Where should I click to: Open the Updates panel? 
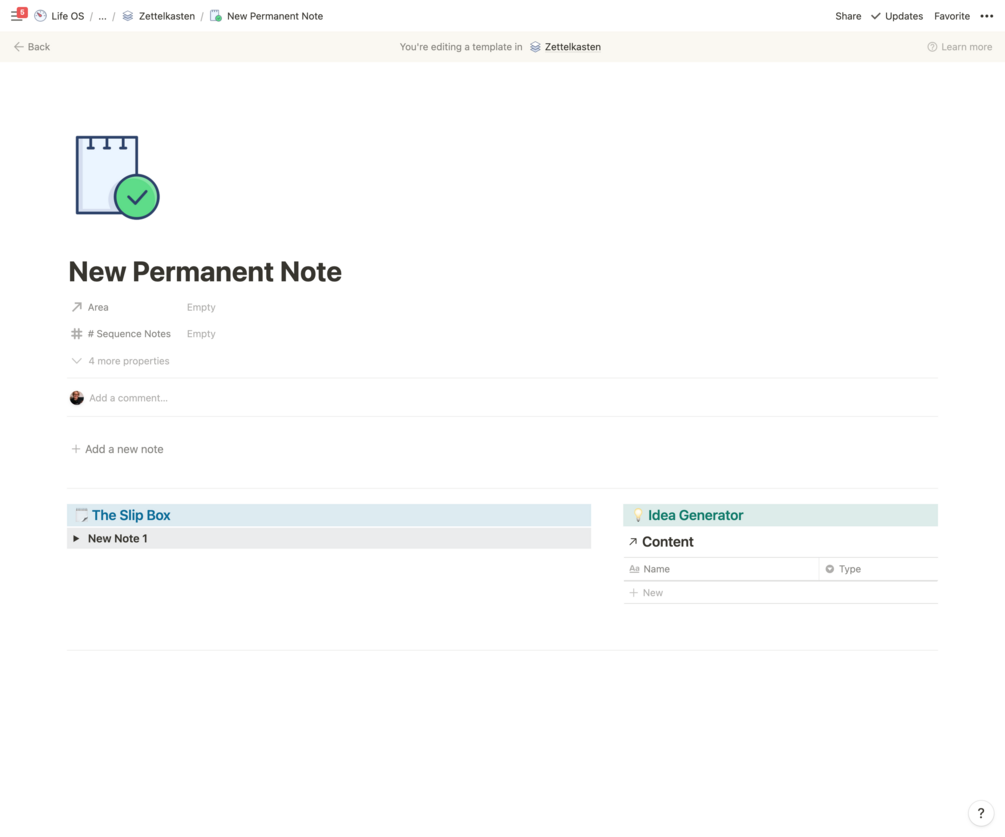click(904, 16)
